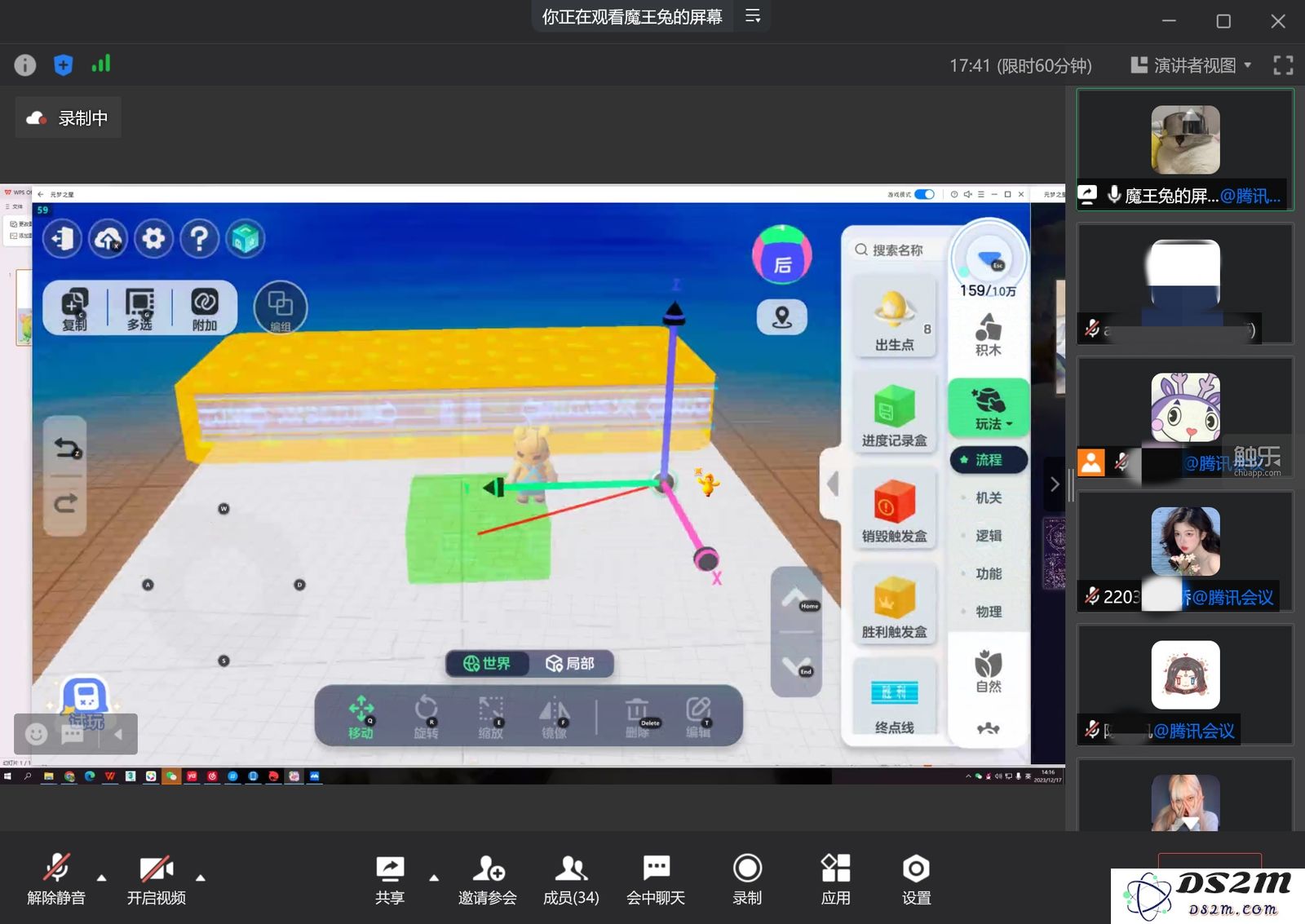This screenshot has width=1305, height=924.
Task: Select the 多选 multi-select tool
Action: pyautogui.click(x=139, y=309)
